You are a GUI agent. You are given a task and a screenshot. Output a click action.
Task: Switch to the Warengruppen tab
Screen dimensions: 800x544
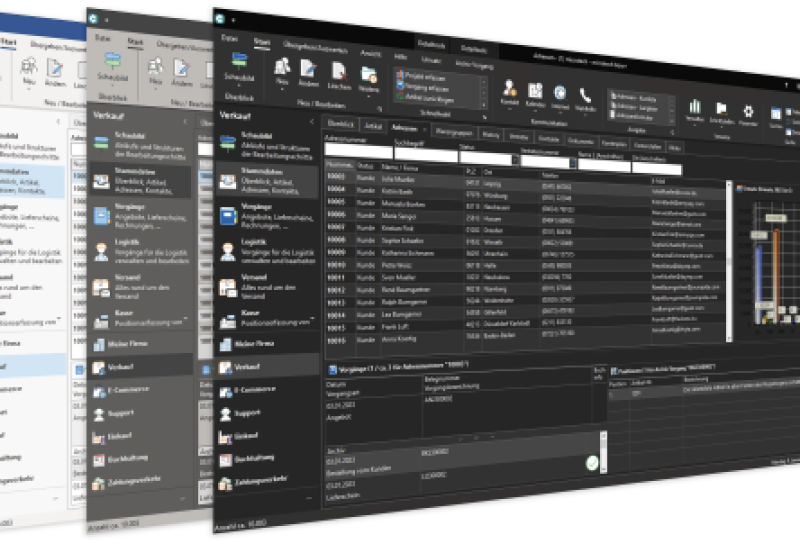point(453,131)
